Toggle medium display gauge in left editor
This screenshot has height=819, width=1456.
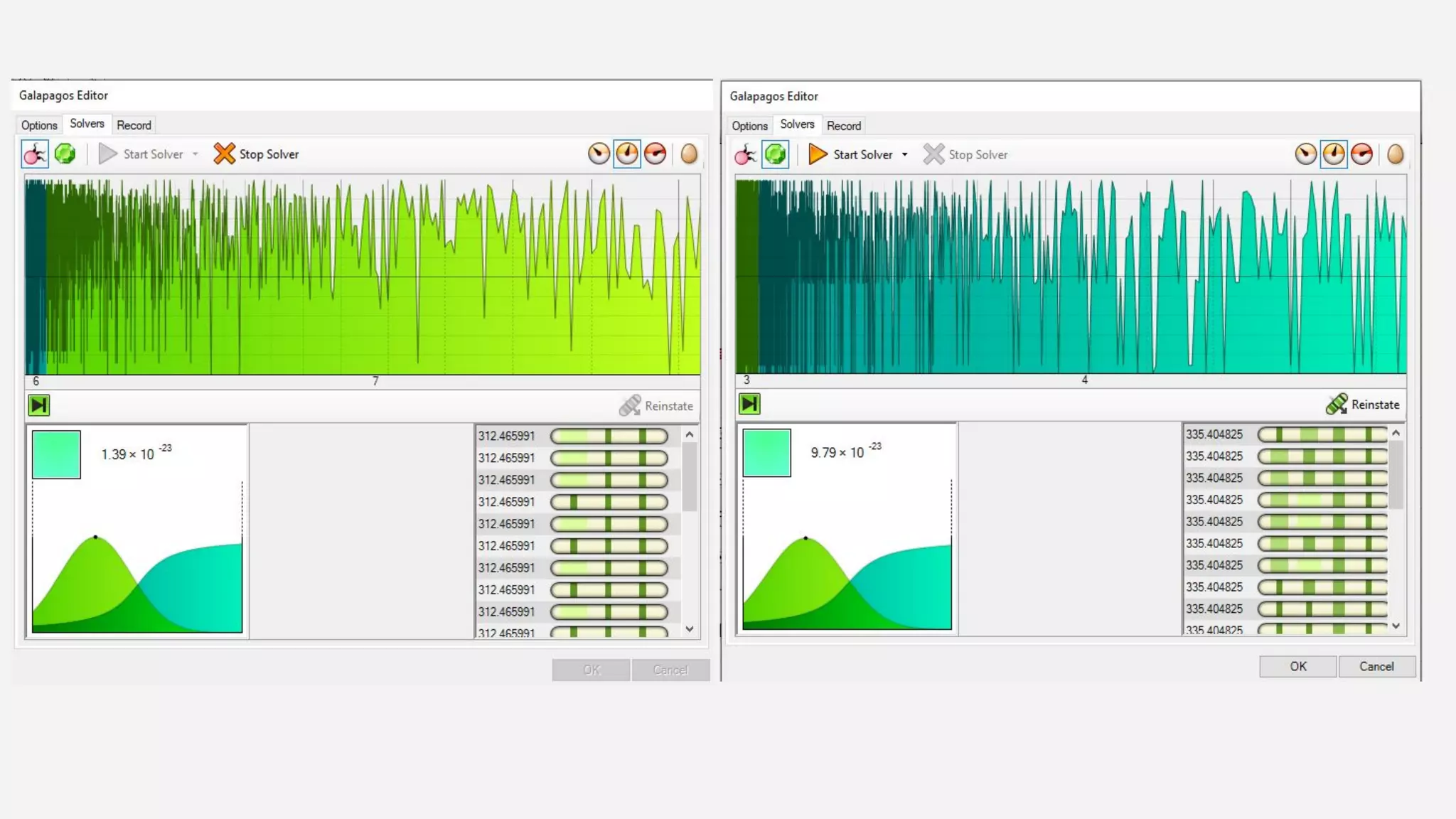[x=626, y=154]
